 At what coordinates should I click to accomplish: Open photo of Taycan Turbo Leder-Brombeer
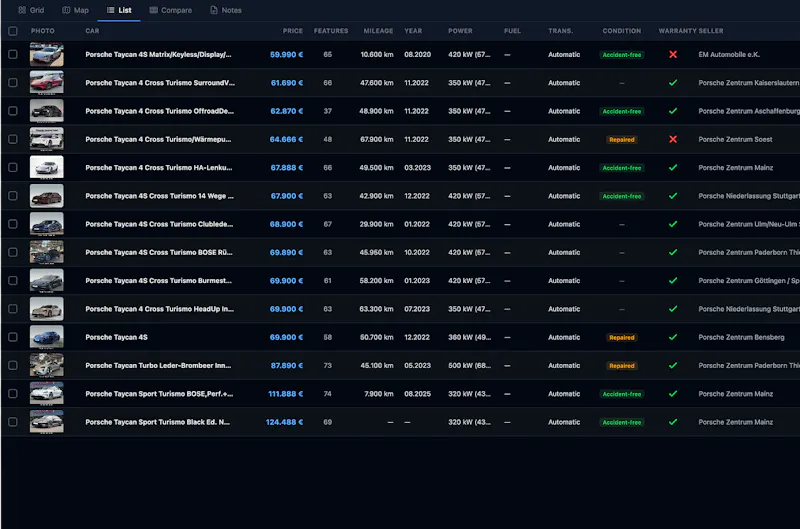[x=46, y=366]
